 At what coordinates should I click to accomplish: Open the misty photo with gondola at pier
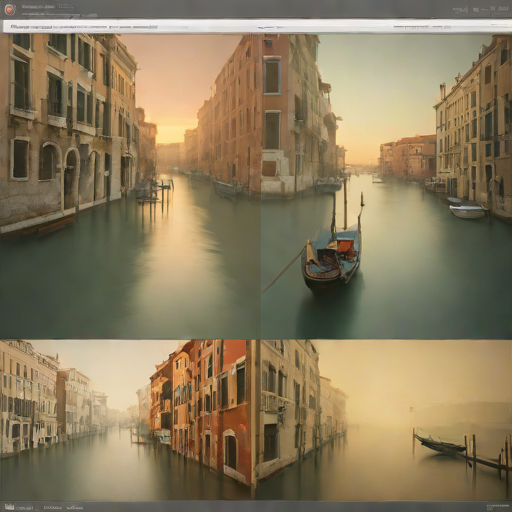[384, 420]
